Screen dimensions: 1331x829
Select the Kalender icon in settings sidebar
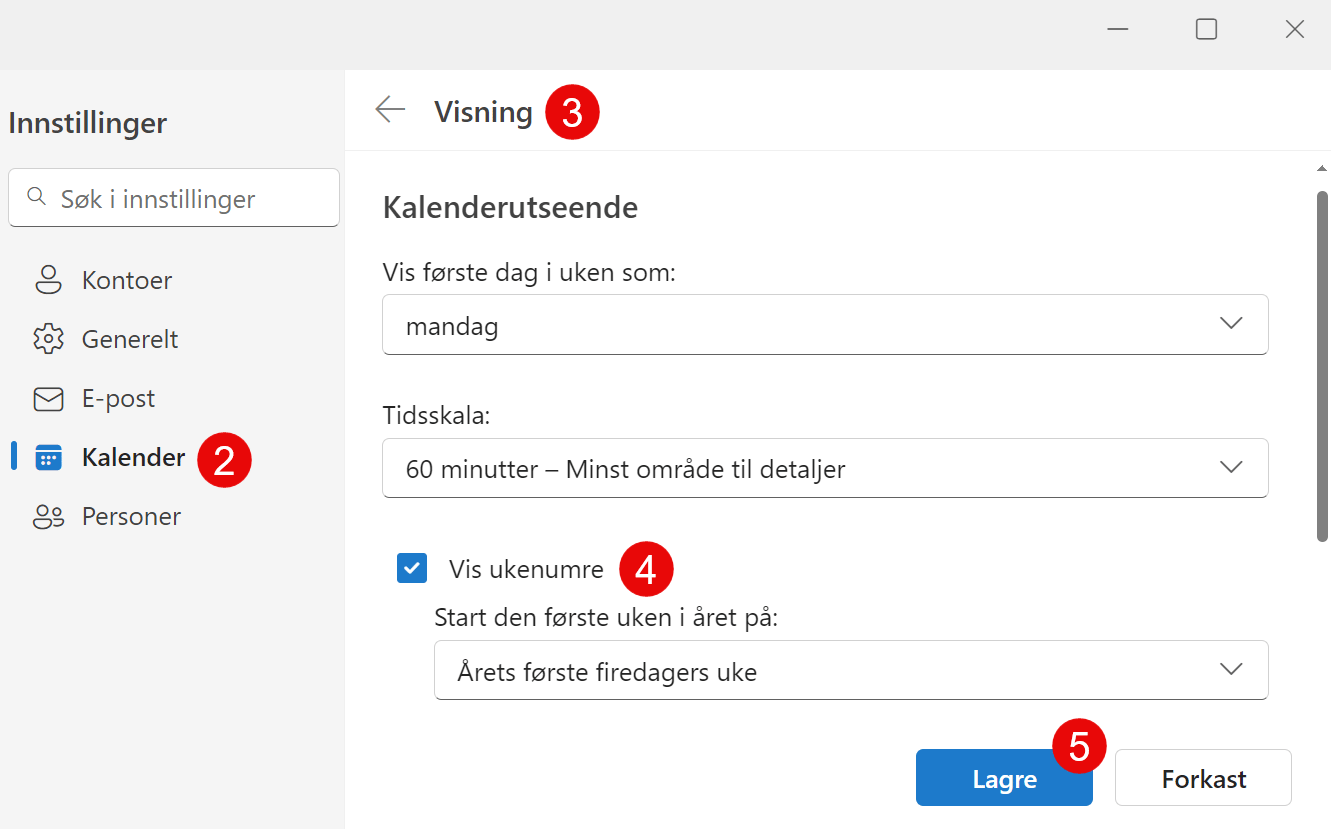[48, 457]
